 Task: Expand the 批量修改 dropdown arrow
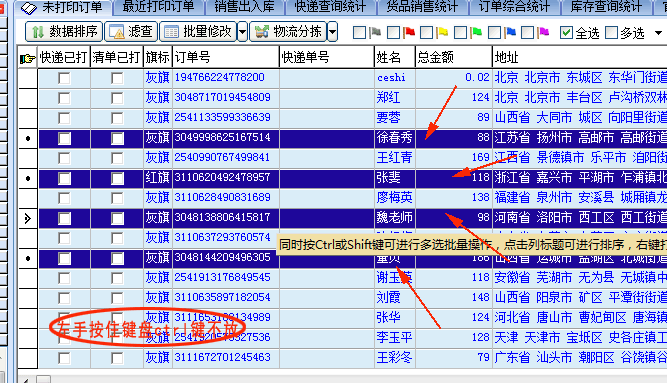click(x=242, y=32)
